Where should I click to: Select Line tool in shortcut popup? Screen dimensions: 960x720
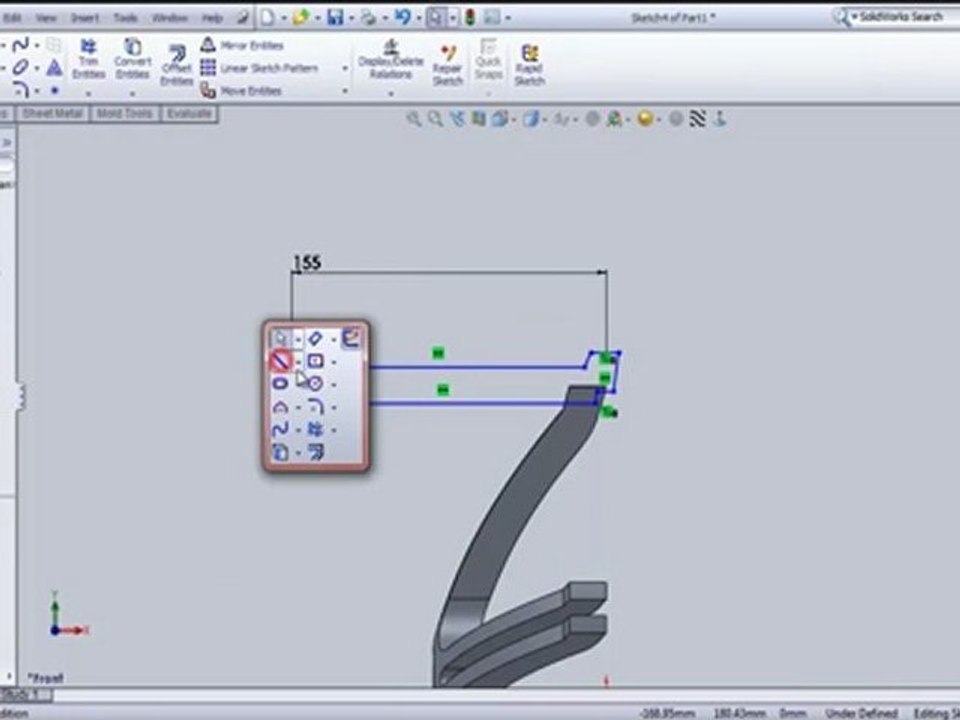(x=280, y=361)
